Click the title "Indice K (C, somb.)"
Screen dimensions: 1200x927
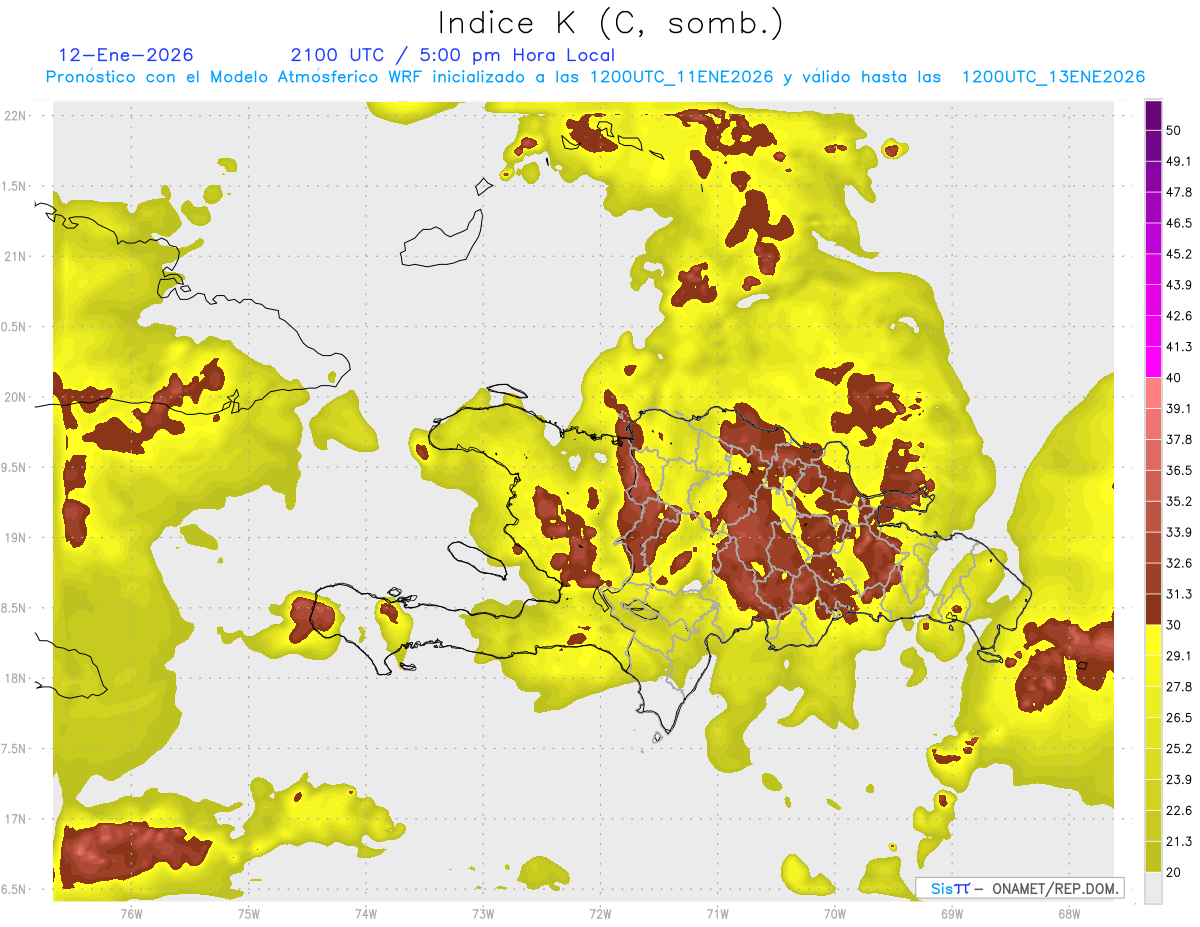[611, 23]
